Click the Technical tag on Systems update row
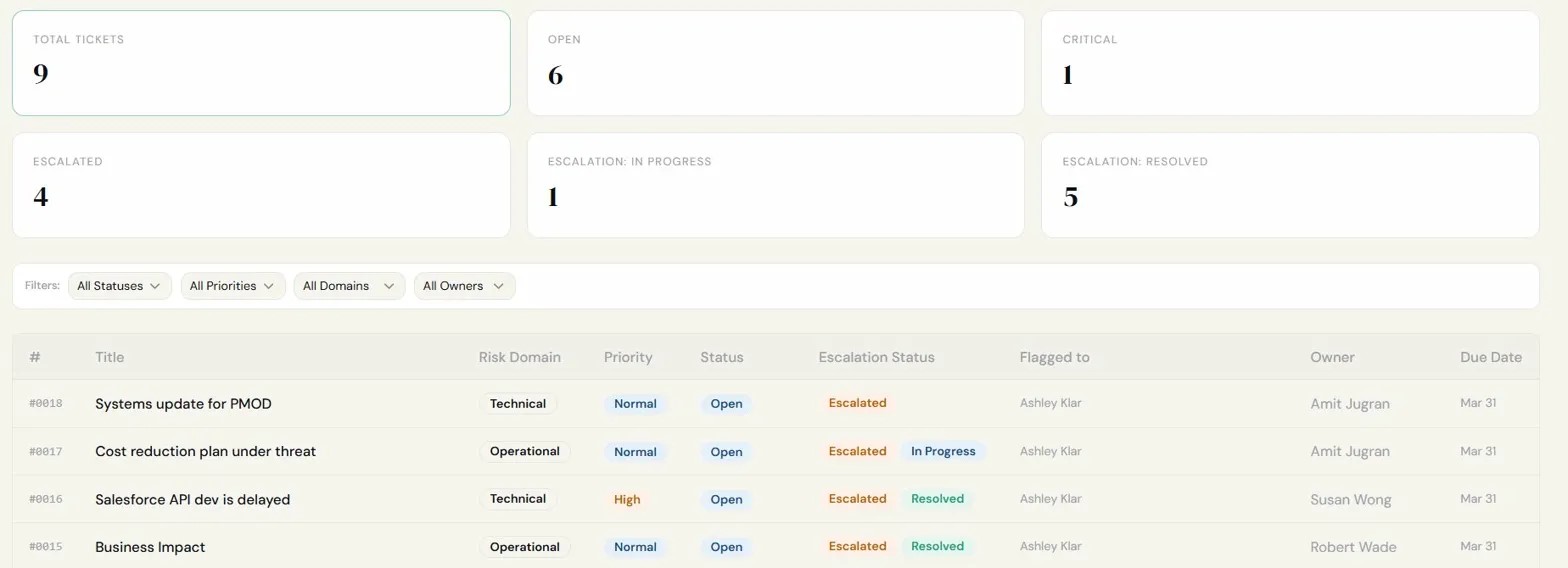Screen dimensions: 1568x568 [x=518, y=404]
